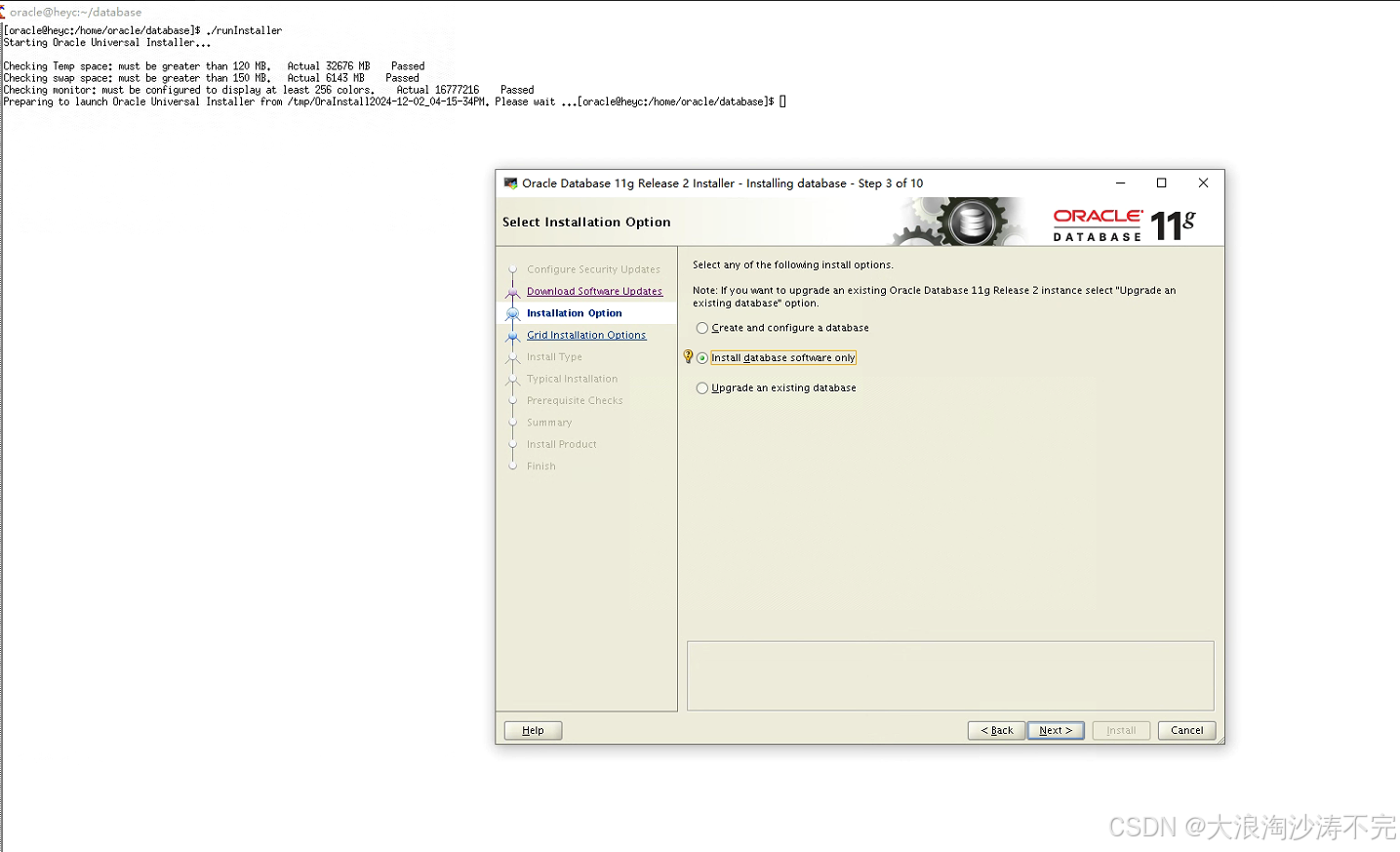Click Typical Installation step label
This screenshot has width=1400, height=852.
[x=572, y=379]
